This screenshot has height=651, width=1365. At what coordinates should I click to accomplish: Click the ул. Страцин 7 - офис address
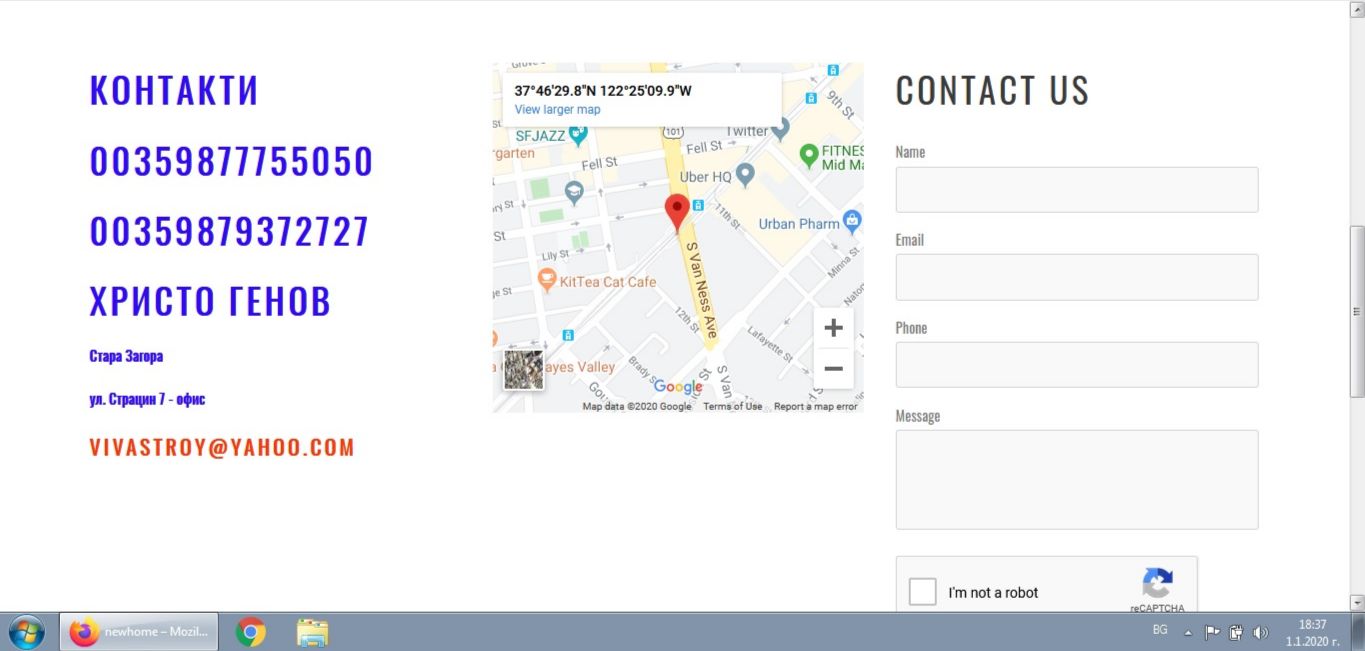tap(147, 399)
